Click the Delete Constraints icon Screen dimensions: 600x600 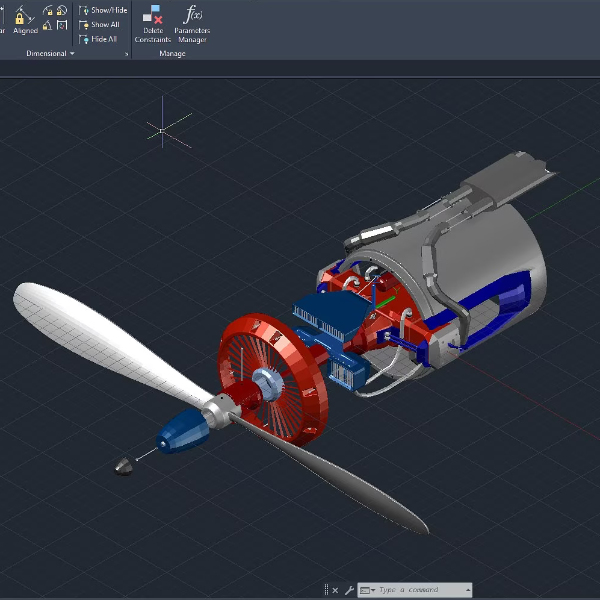[153, 15]
